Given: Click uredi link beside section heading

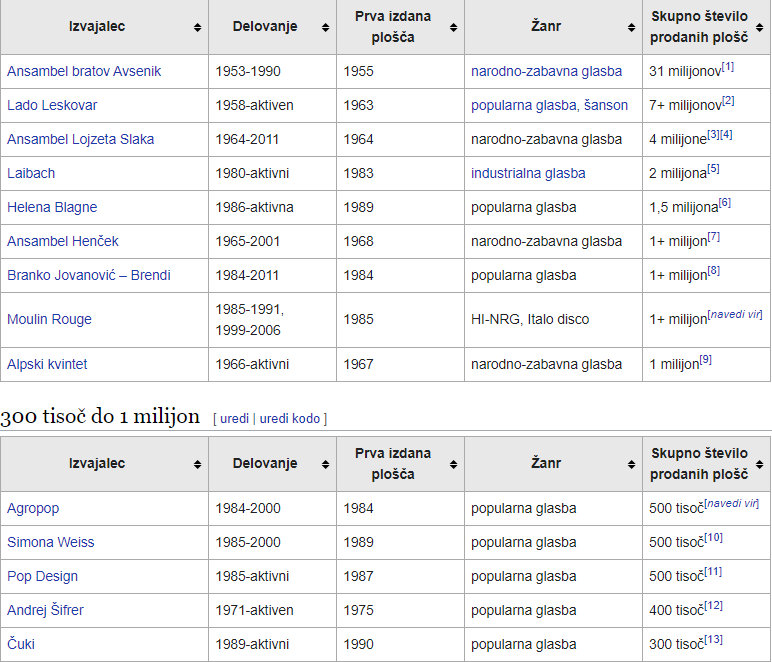Looking at the screenshot, I should pyautogui.click(x=234, y=419).
